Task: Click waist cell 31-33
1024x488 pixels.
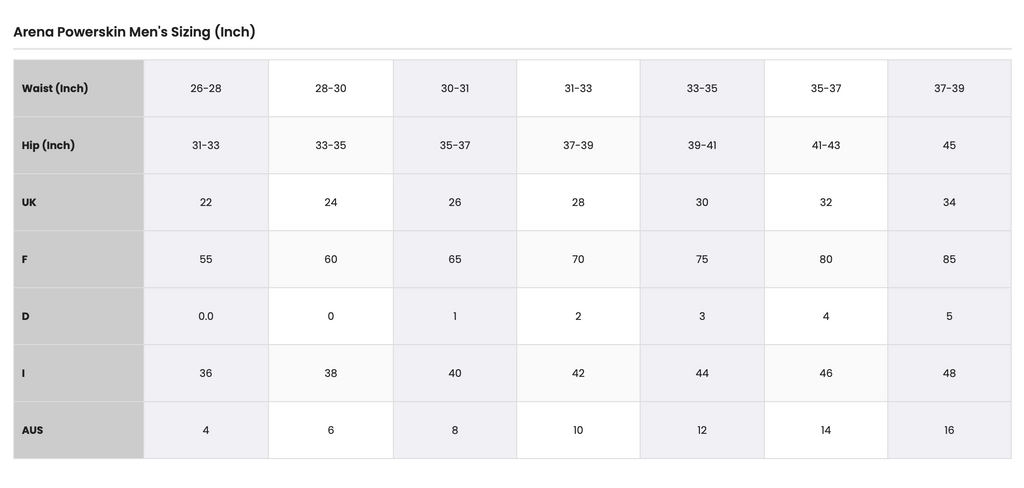Action: click(578, 88)
